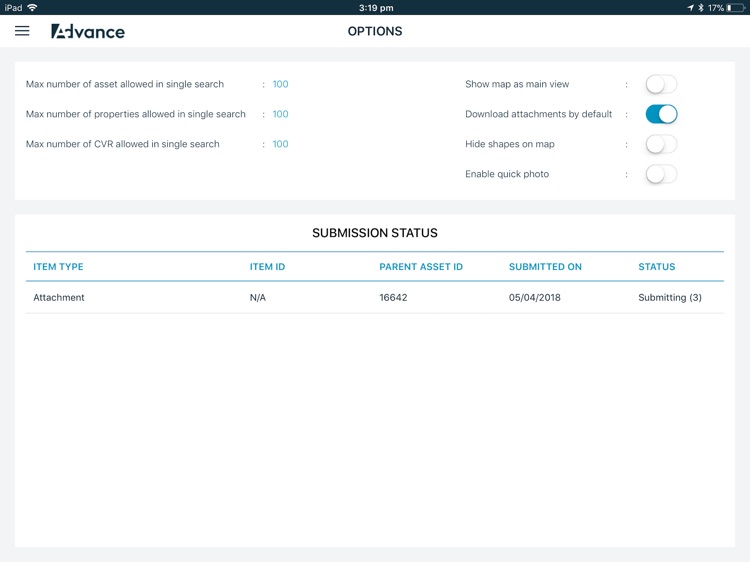The height and width of the screenshot is (562, 750).
Task: Tap the Wi-Fi status icon
Action: (x=33, y=8)
